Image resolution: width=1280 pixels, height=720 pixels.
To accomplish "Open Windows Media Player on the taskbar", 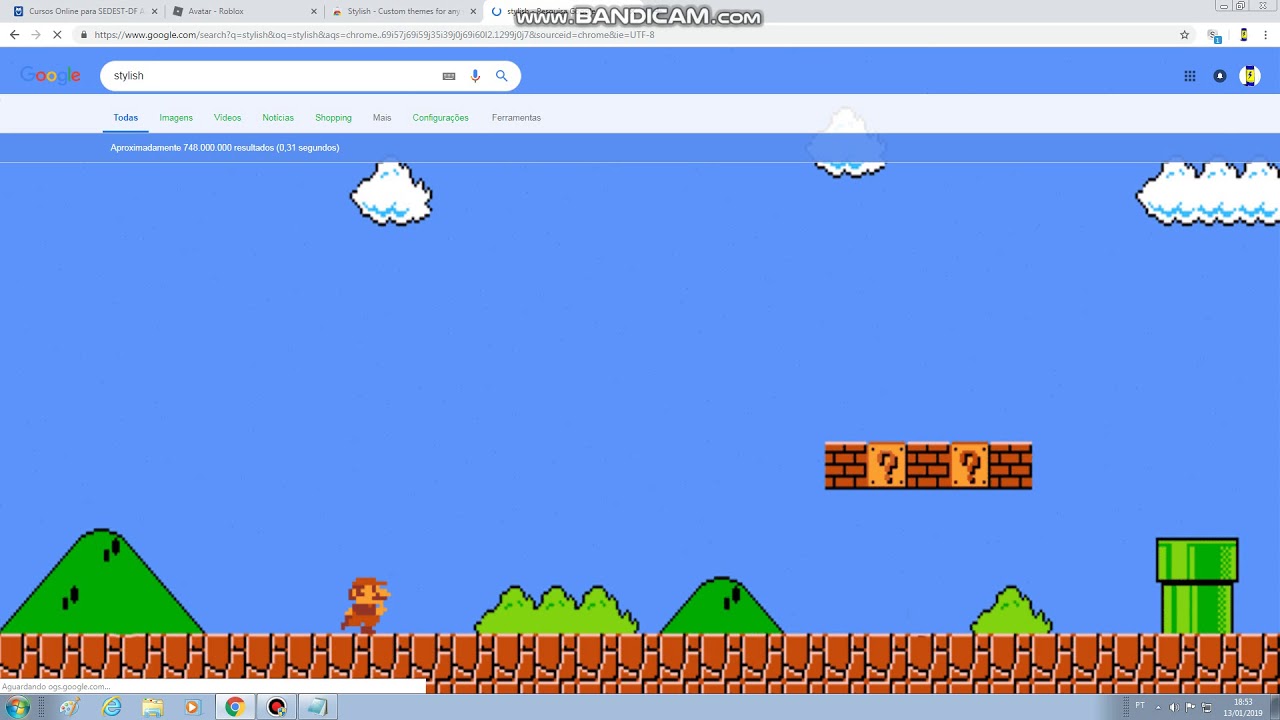I will [x=192, y=707].
